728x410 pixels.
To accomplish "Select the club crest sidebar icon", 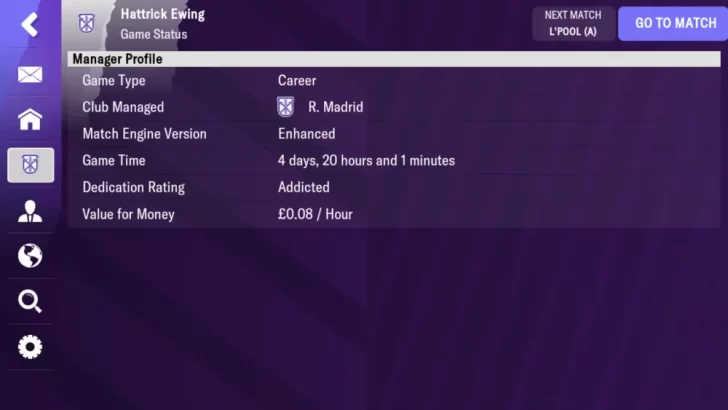I will [31, 165].
